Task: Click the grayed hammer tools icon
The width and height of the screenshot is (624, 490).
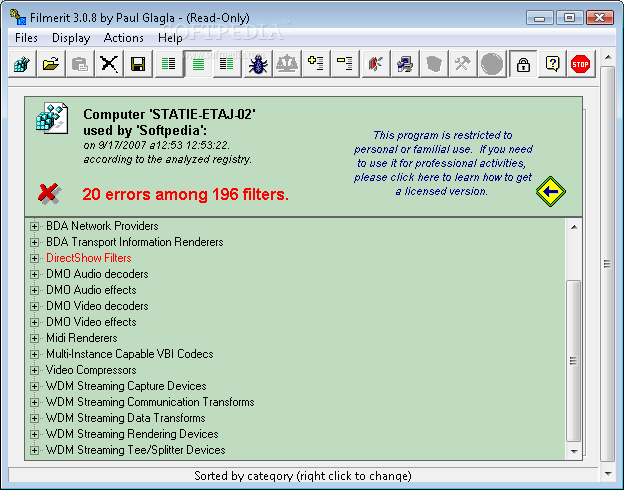Action: pyautogui.click(x=463, y=64)
